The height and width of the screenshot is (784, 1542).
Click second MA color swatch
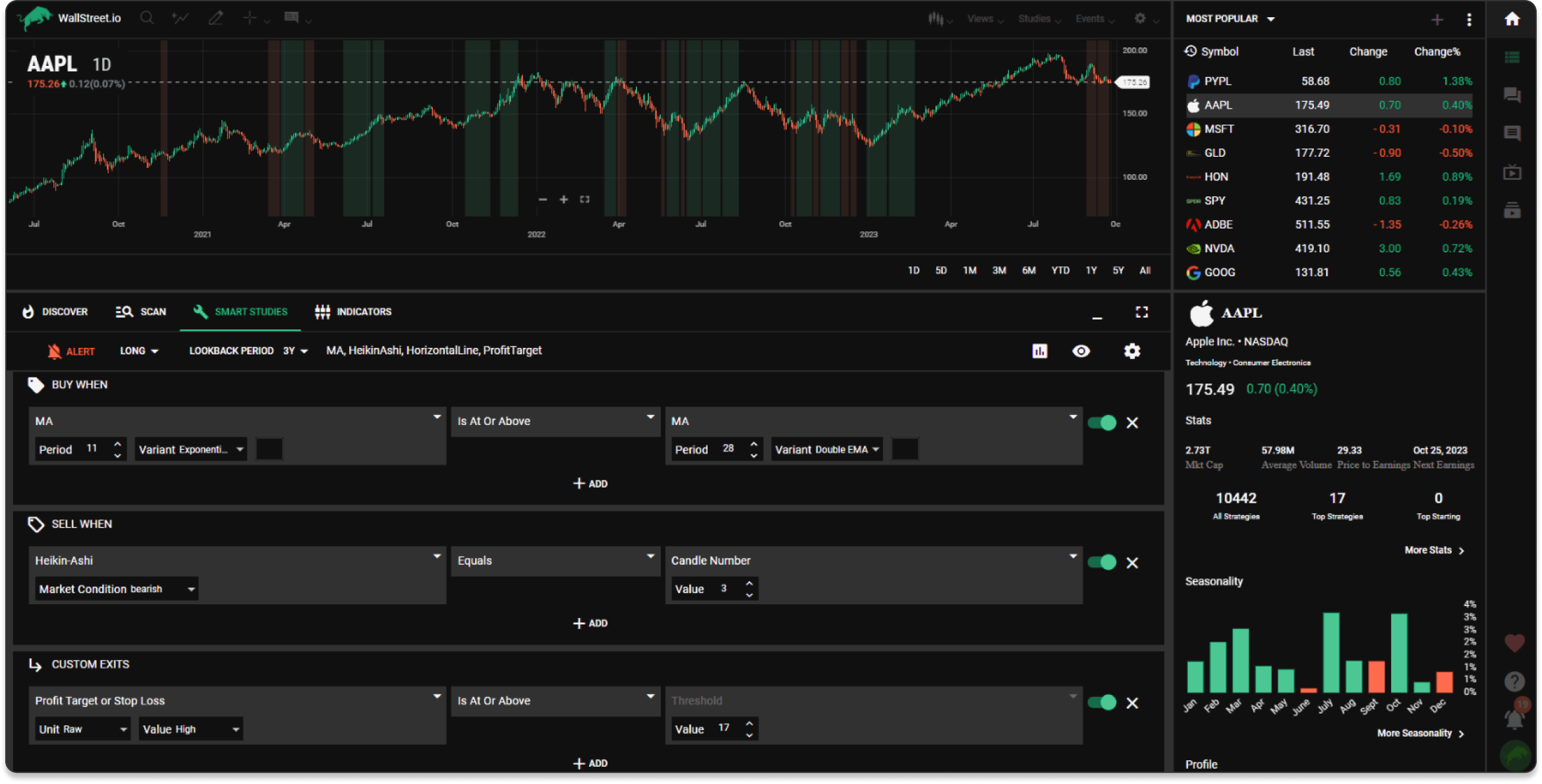(905, 449)
